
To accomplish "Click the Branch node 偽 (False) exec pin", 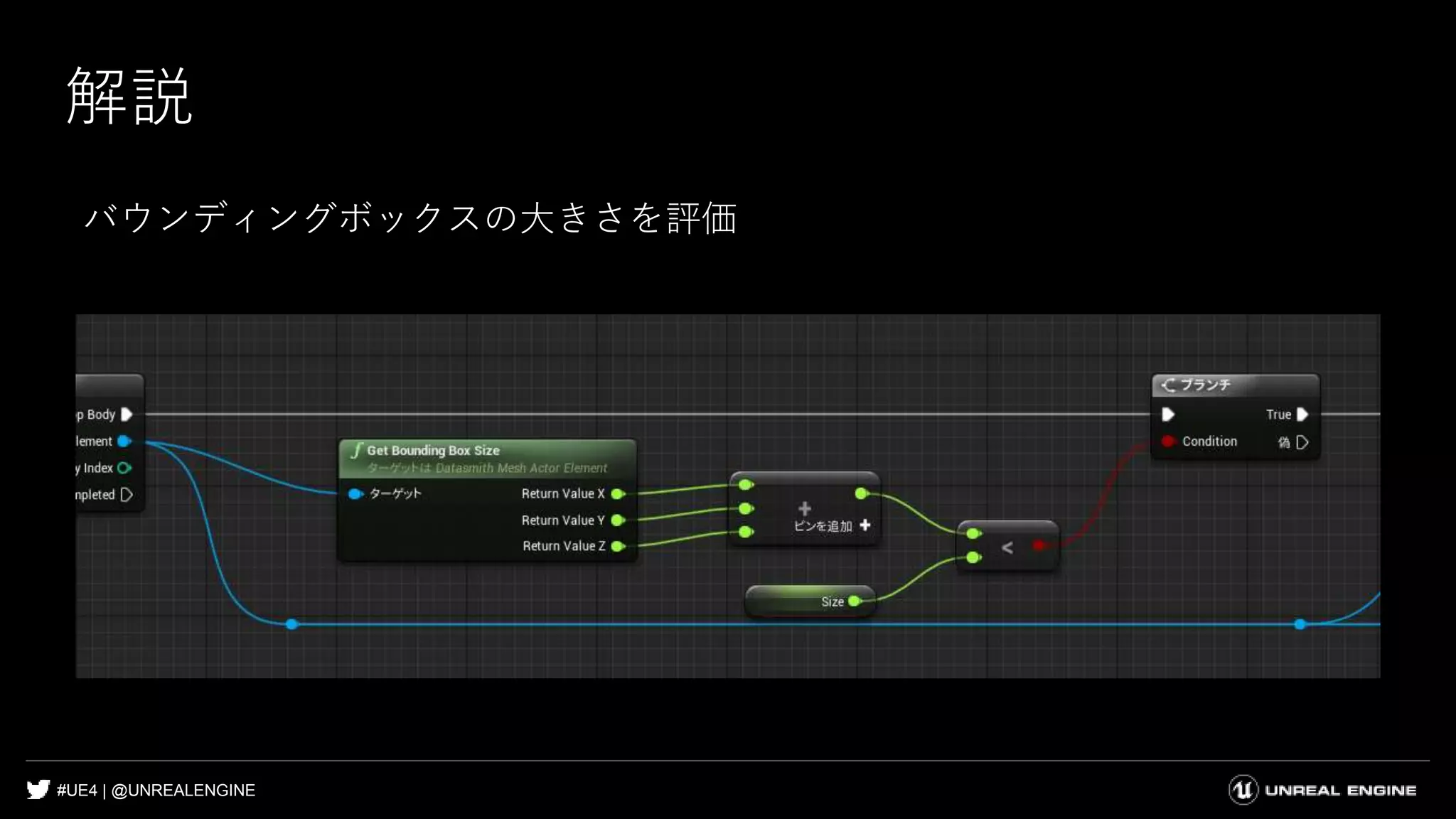I will (1302, 442).
